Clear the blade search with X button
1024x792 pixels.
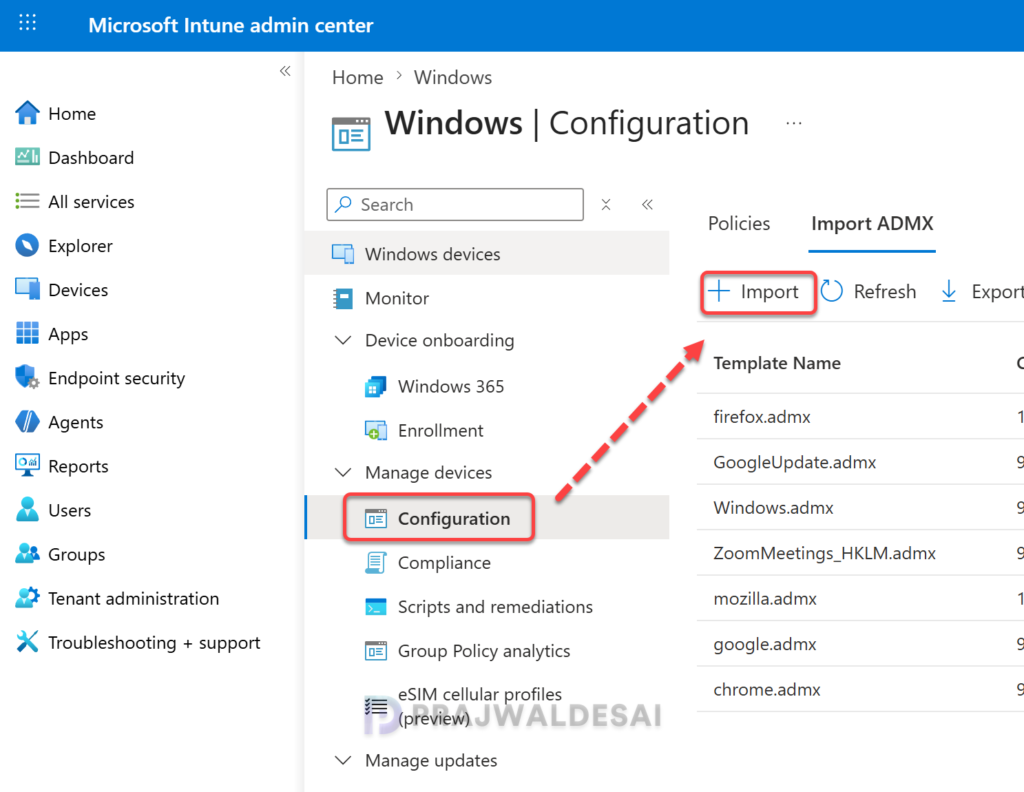click(x=606, y=204)
